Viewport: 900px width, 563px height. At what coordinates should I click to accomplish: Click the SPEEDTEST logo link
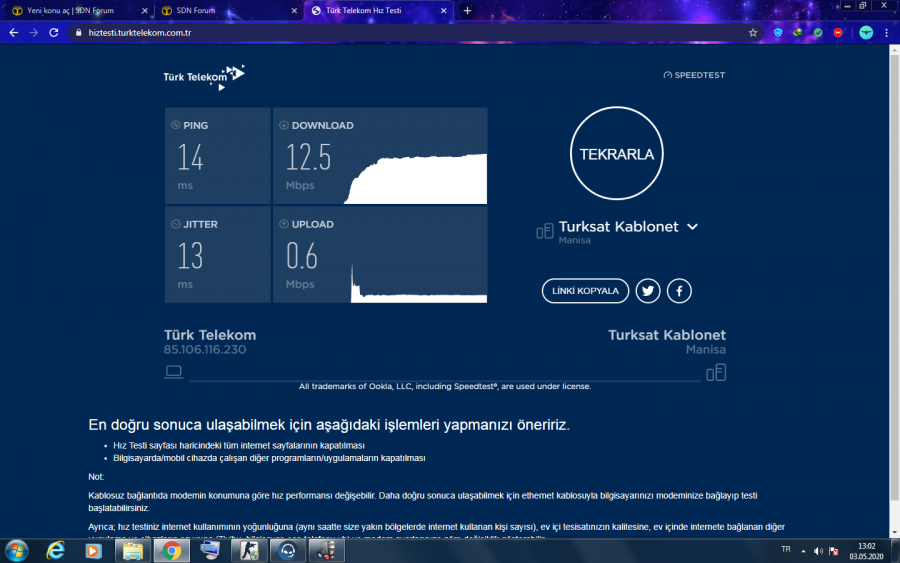pos(694,75)
